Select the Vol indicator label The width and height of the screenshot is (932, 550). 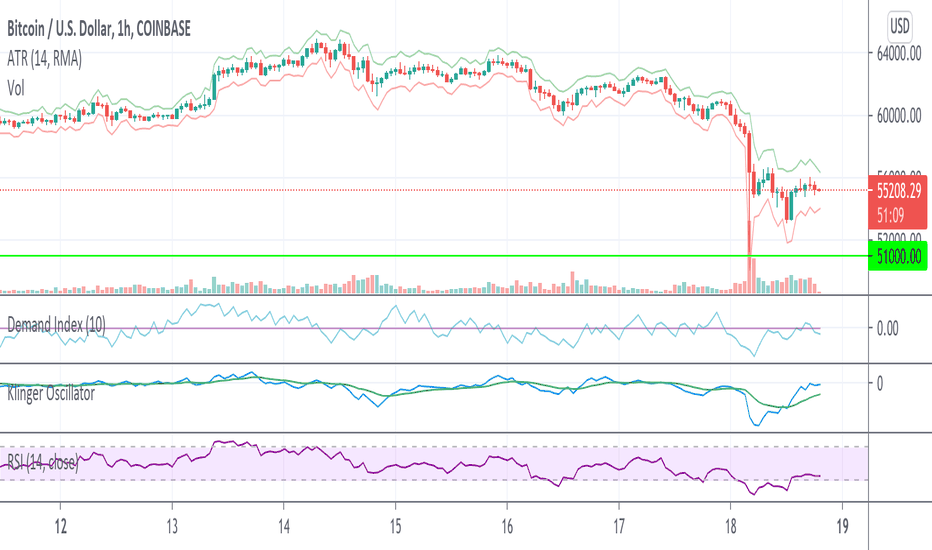coord(16,89)
